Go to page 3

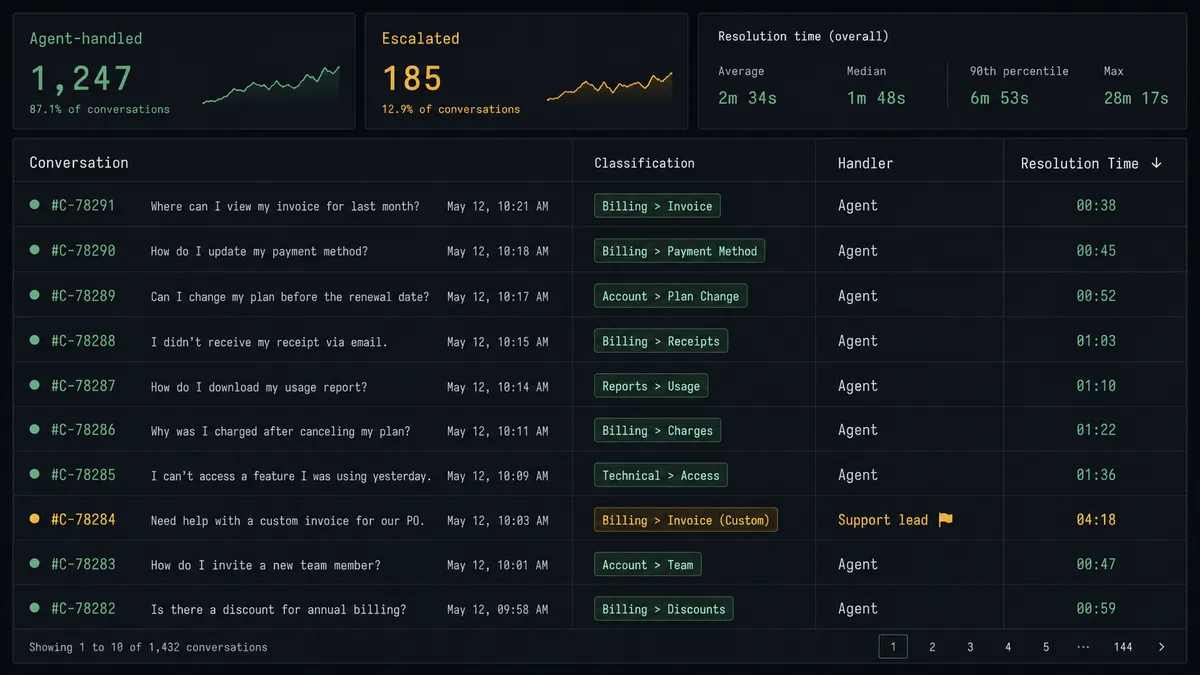click(970, 647)
